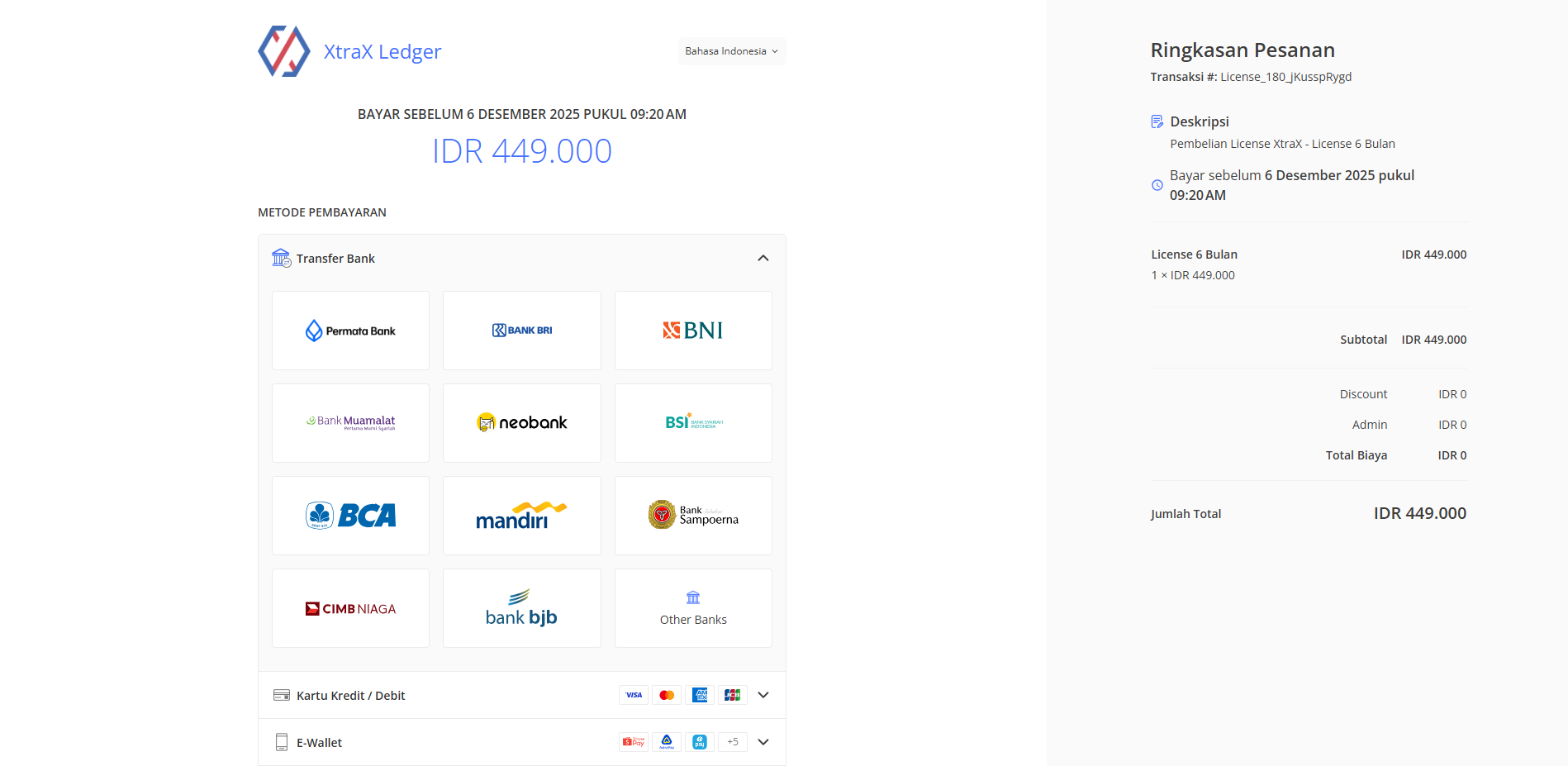
Task: Click the ShopeePay icon
Action: point(634,742)
